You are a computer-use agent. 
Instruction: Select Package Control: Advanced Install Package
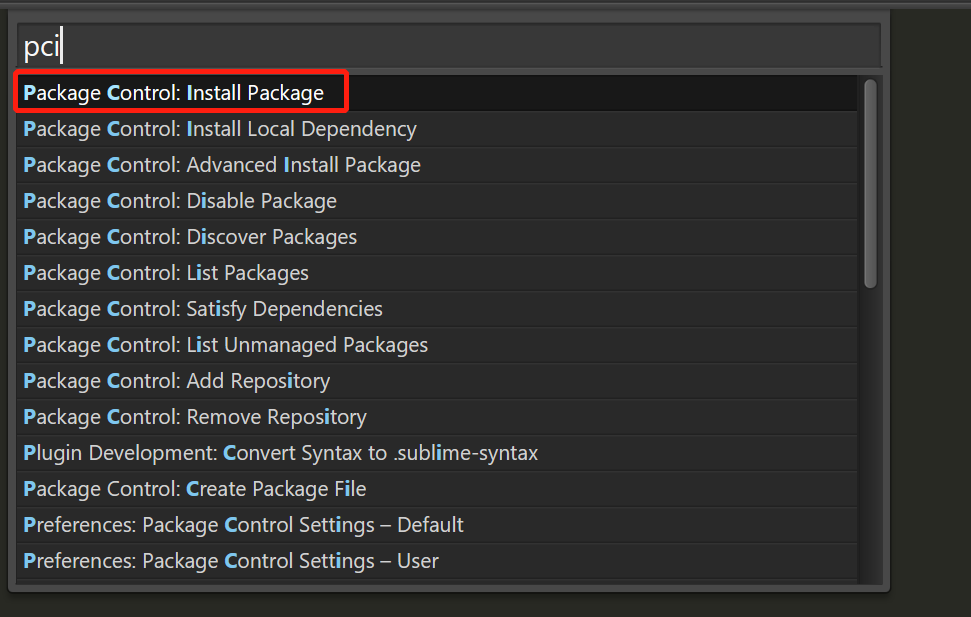[437, 165]
